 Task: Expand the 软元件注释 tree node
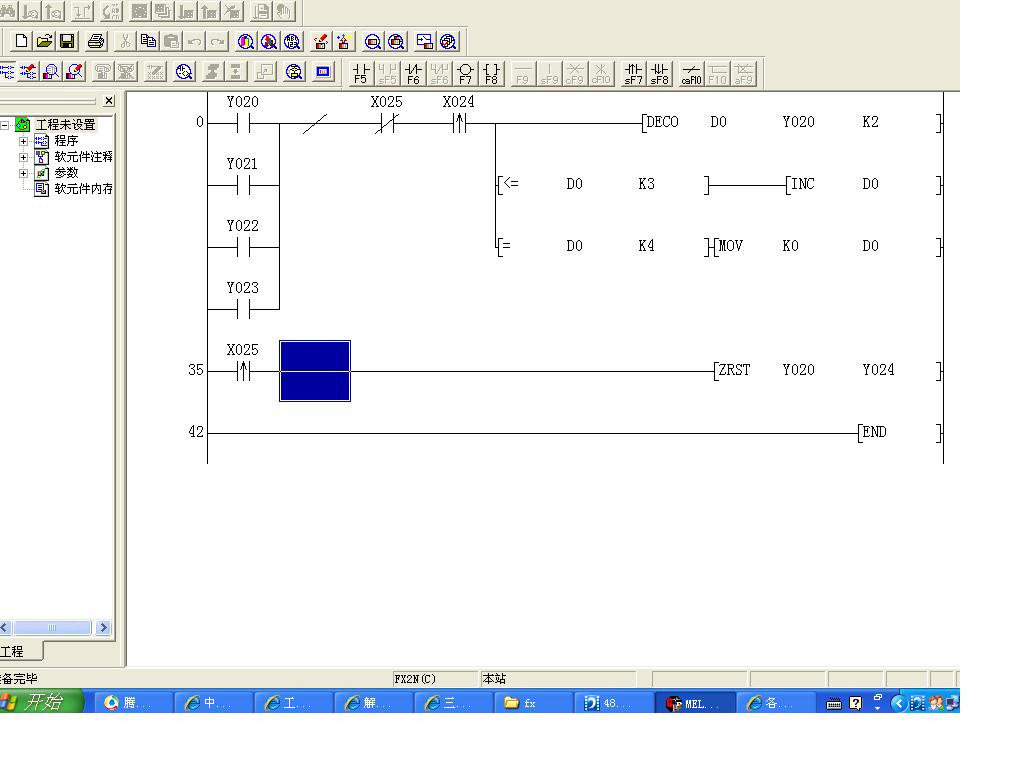[x=24, y=157]
